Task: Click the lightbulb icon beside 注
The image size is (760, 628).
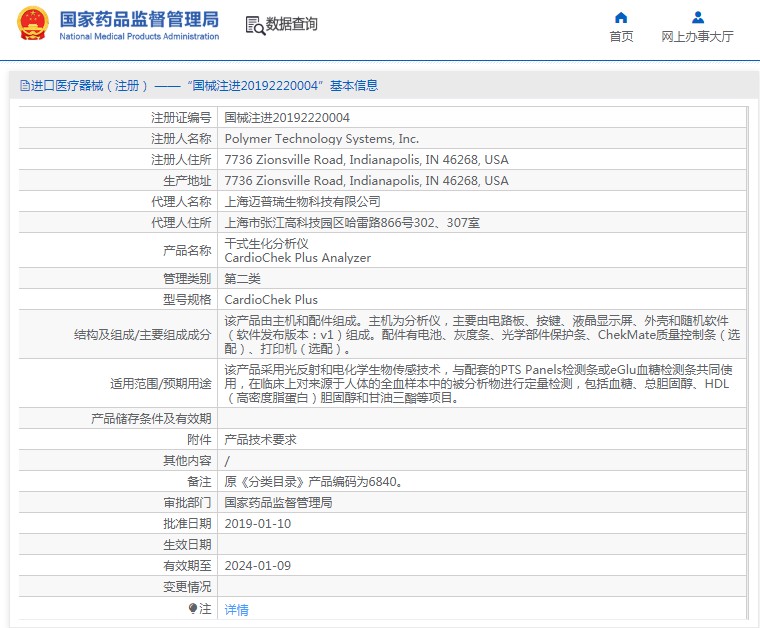Action: [x=193, y=608]
